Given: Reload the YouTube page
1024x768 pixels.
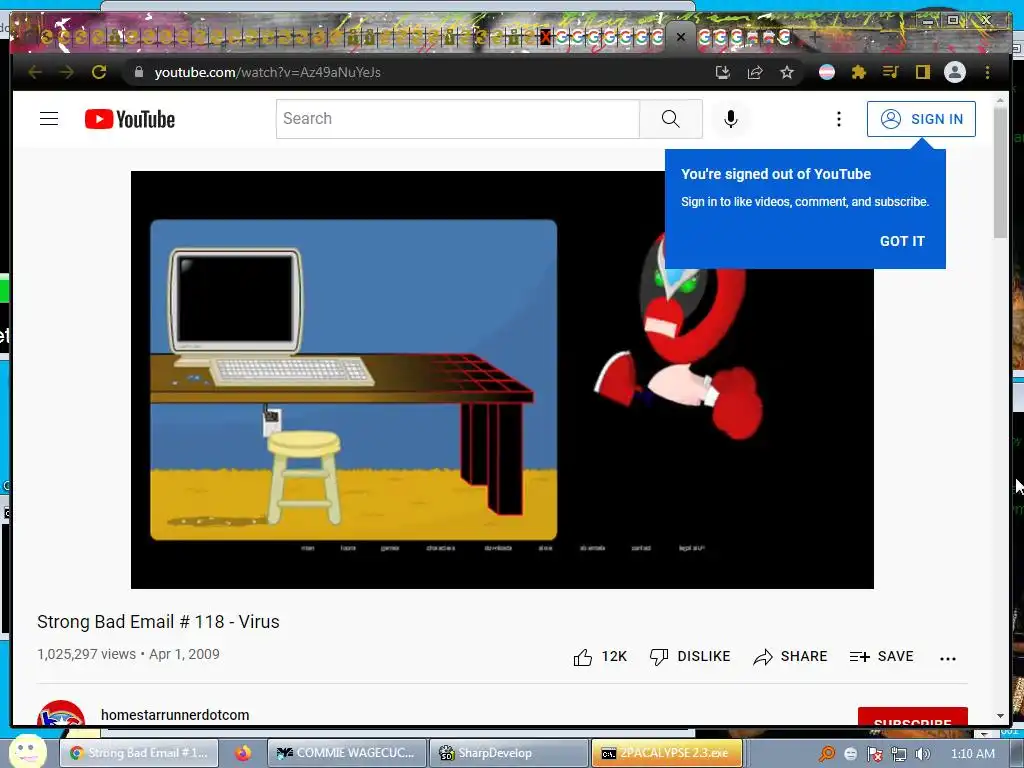Looking at the screenshot, I should pyautogui.click(x=99, y=72).
